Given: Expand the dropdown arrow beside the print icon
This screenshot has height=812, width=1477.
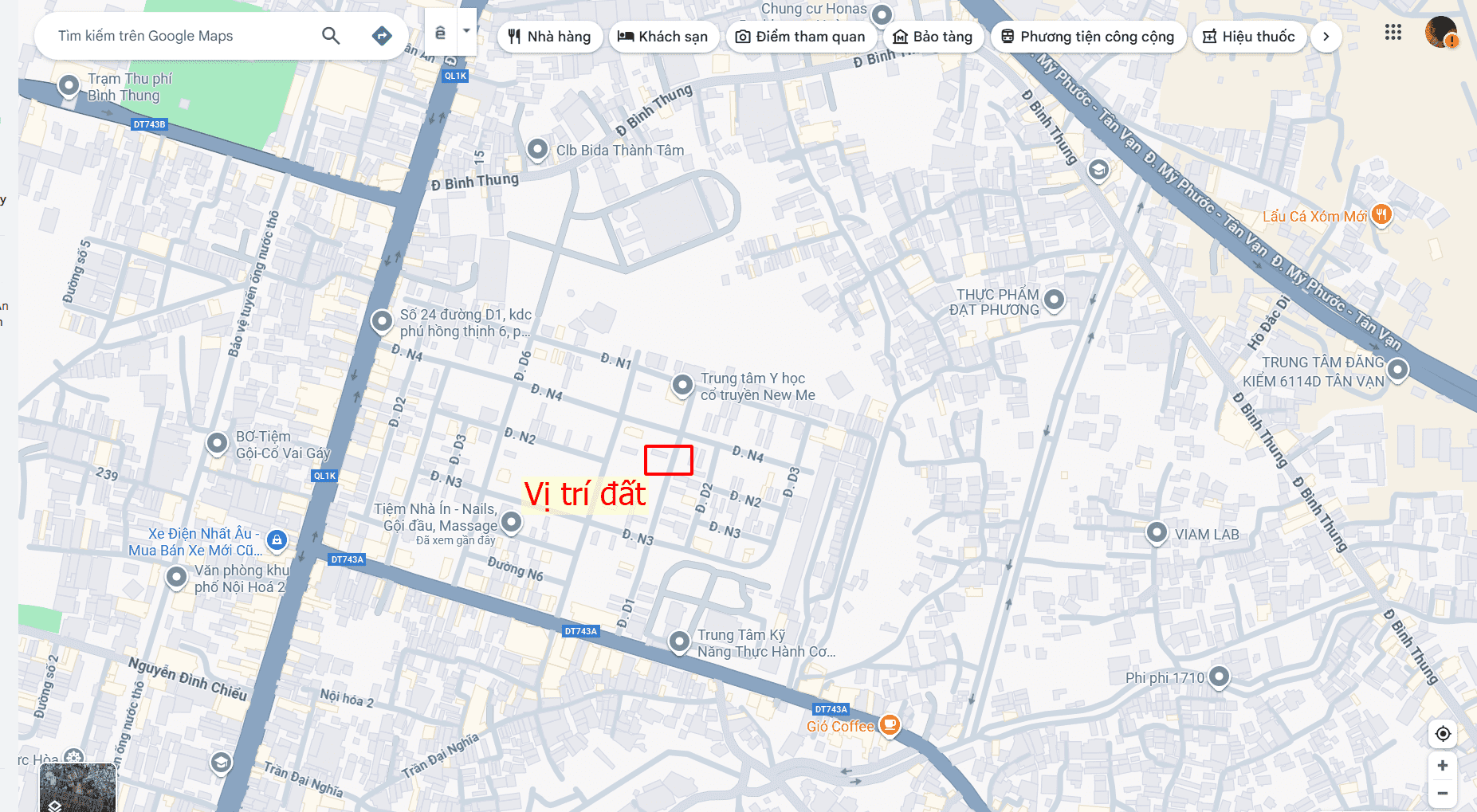Looking at the screenshot, I should click(466, 32).
